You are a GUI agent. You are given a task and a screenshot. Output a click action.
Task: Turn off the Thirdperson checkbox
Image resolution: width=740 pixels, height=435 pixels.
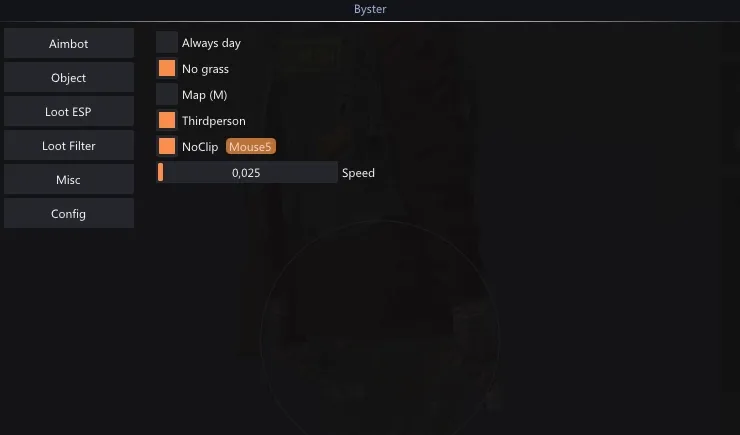coord(167,120)
